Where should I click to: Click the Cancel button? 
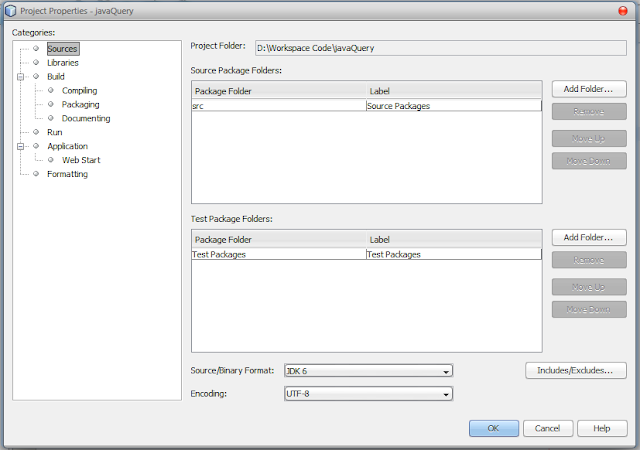tap(548, 428)
